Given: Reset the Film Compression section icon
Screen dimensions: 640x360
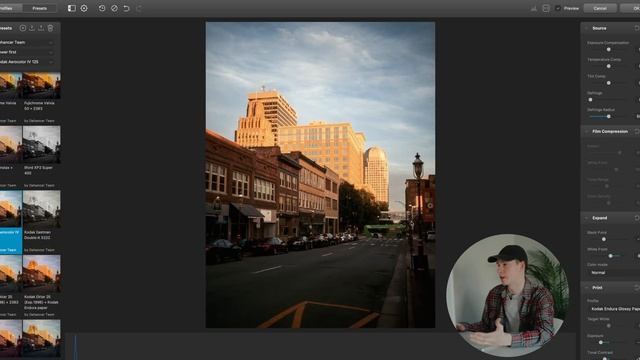Looking at the screenshot, I should point(636,131).
